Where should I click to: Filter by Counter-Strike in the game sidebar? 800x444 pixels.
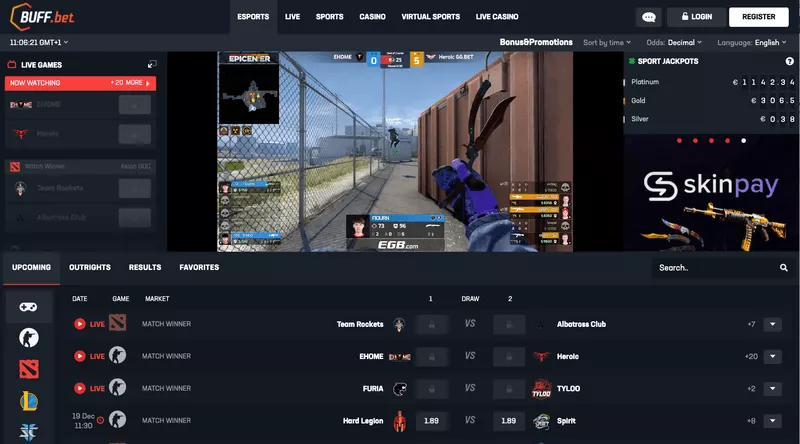[x=29, y=338]
